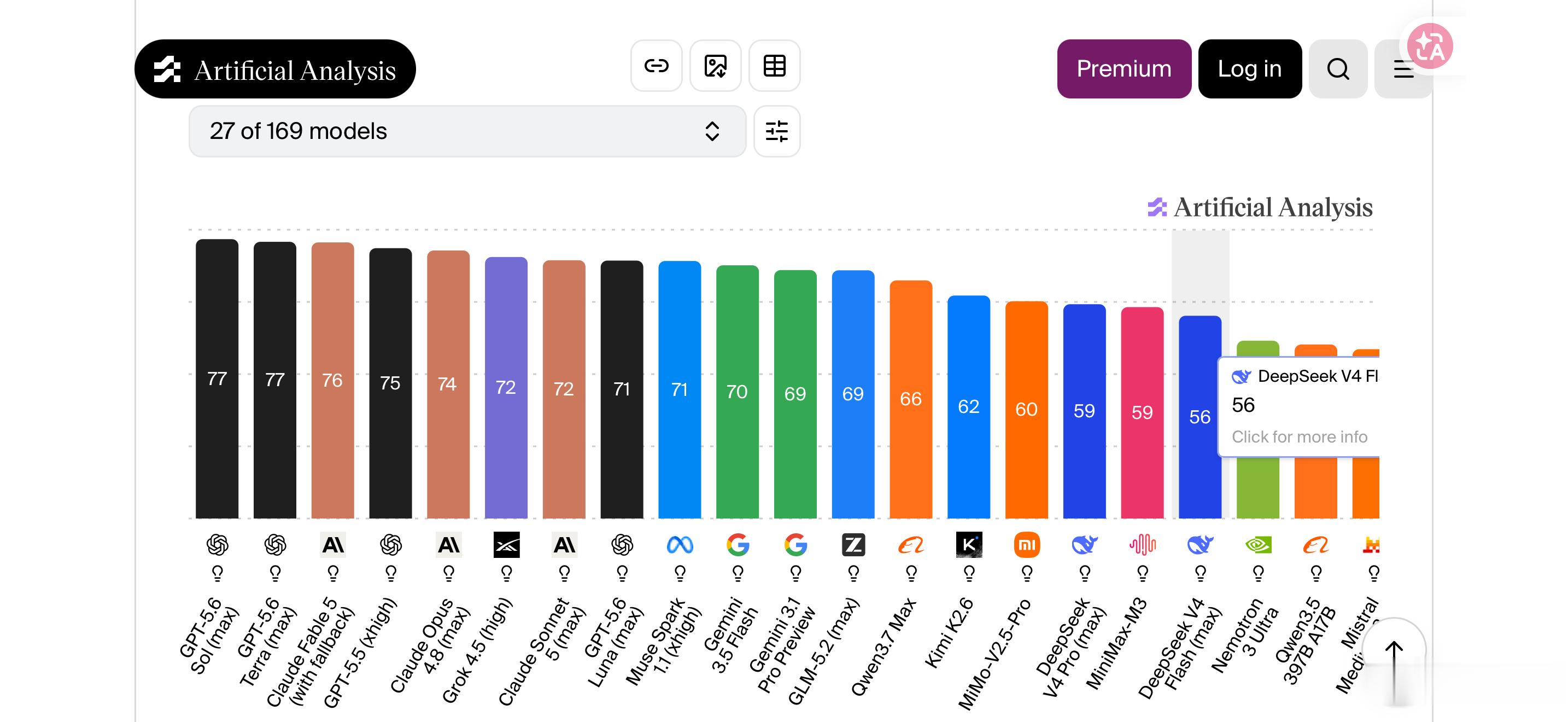Toggle reasoning lightbulb under GPT-5.6 Sol
The width and height of the screenshot is (1568, 722).
pos(217,573)
